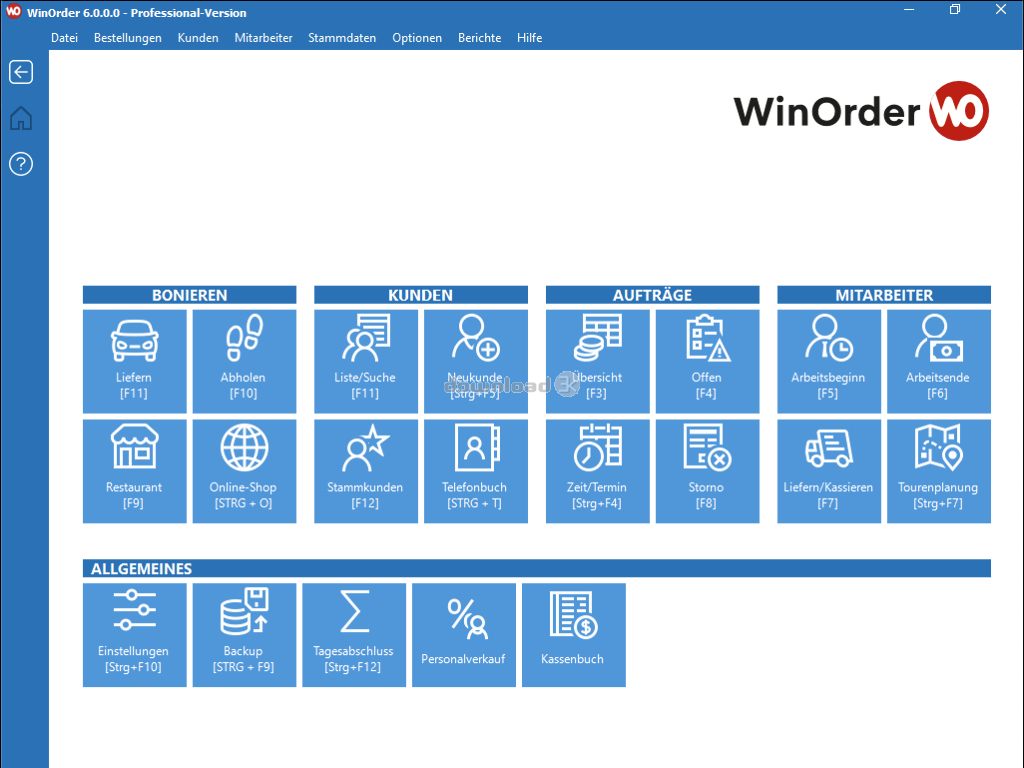Start an Abholen pickup order
Image resolution: width=1024 pixels, height=768 pixels.
click(244, 361)
